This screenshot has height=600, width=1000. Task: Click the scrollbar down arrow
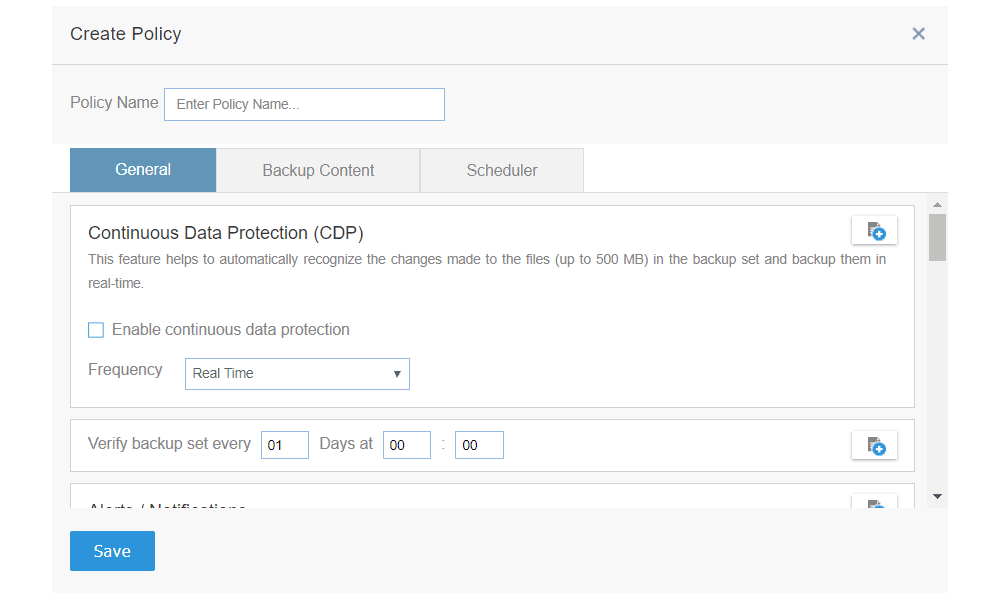coord(938,496)
